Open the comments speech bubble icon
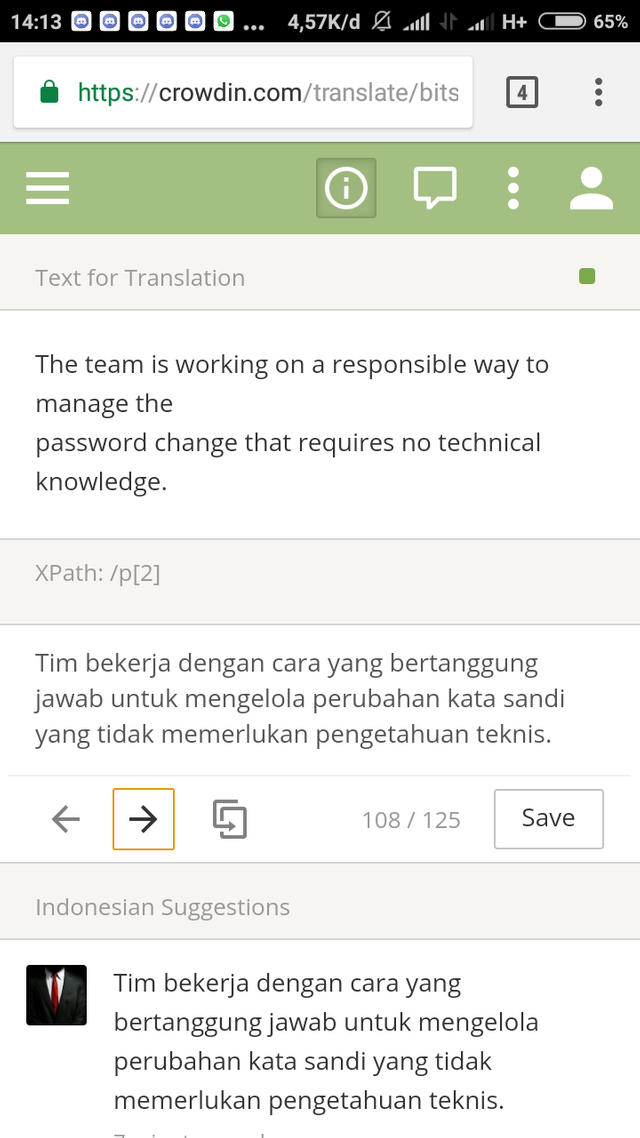The width and height of the screenshot is (640, 1138). [x=435, y=188]
